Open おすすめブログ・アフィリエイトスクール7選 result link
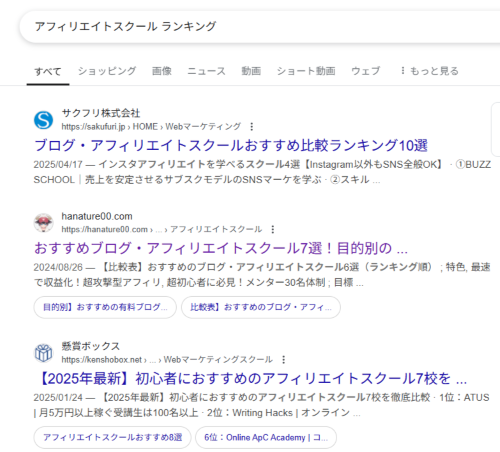 tap(221, 248)
